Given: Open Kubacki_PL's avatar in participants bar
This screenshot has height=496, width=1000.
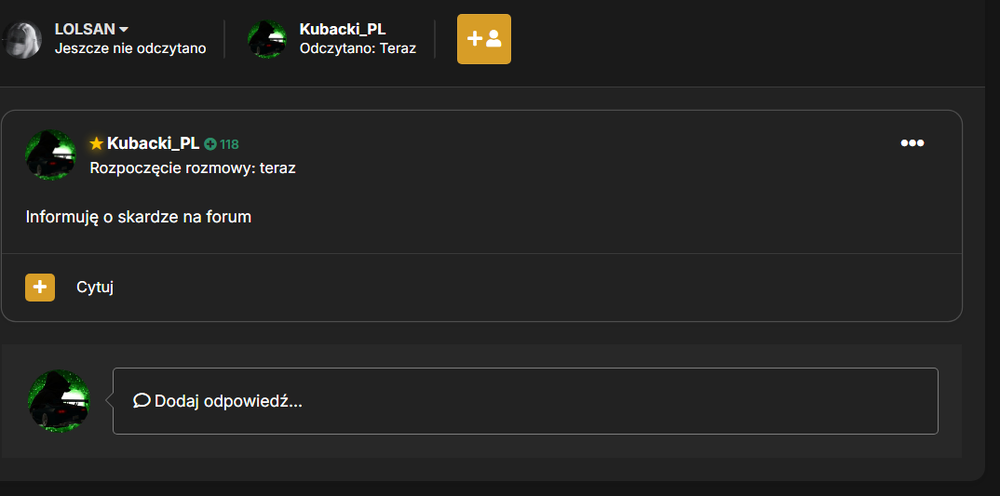Looking at the screenshot, I should [267, 40].
